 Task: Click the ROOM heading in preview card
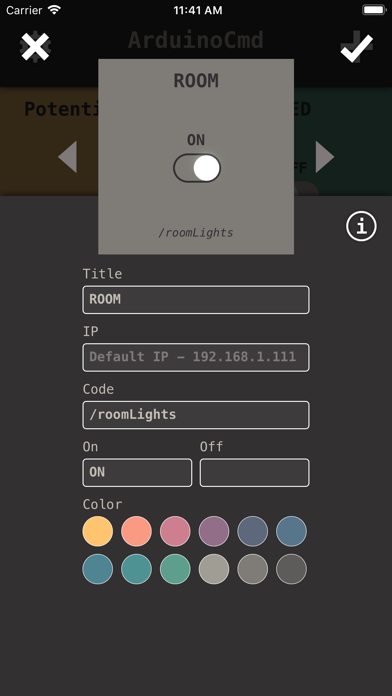[196, 81]
